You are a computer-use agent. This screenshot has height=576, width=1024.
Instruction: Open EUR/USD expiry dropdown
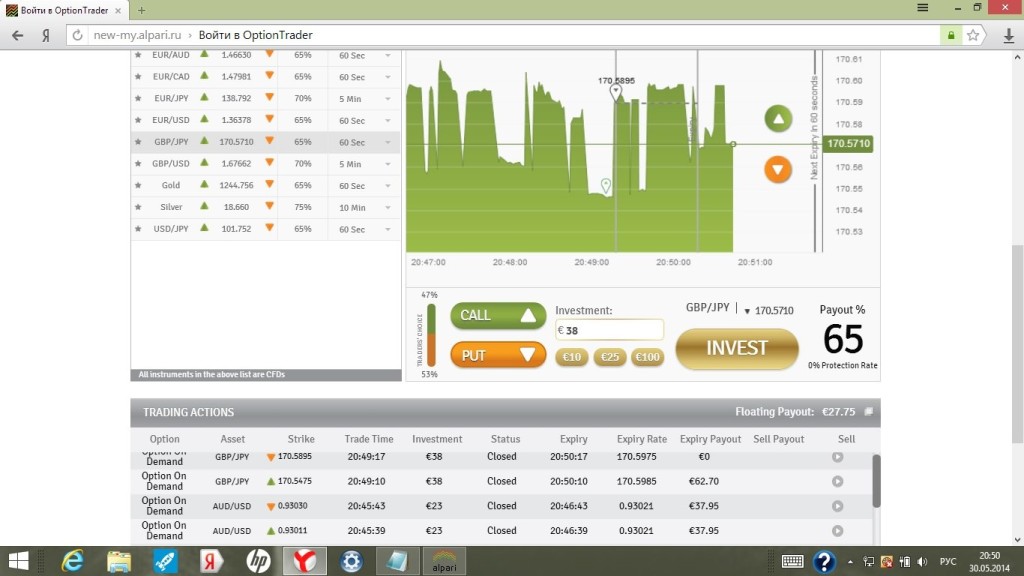tap(387, 121)
